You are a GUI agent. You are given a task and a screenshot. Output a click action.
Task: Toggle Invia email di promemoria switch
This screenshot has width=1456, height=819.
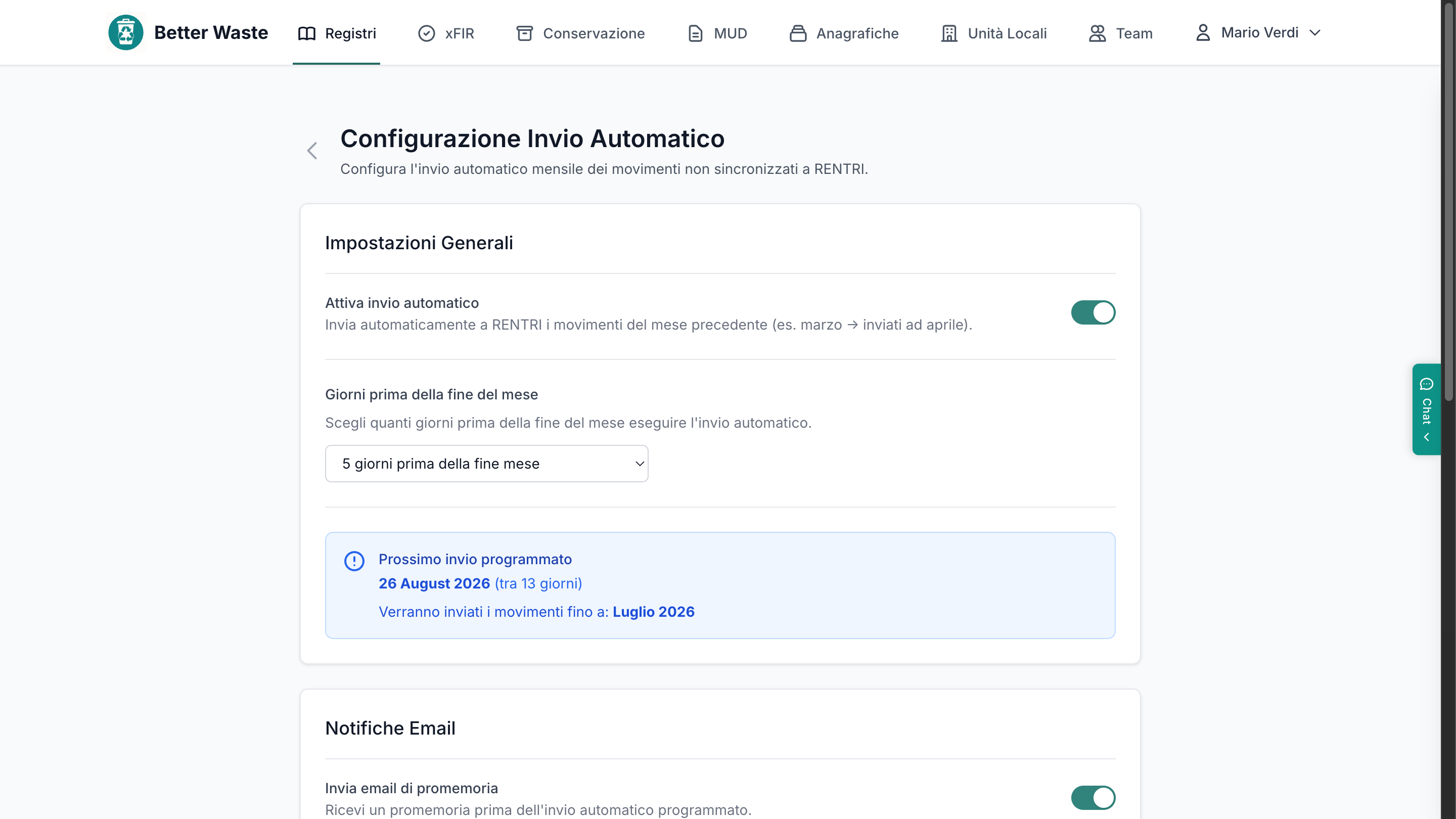[1093, 798]
